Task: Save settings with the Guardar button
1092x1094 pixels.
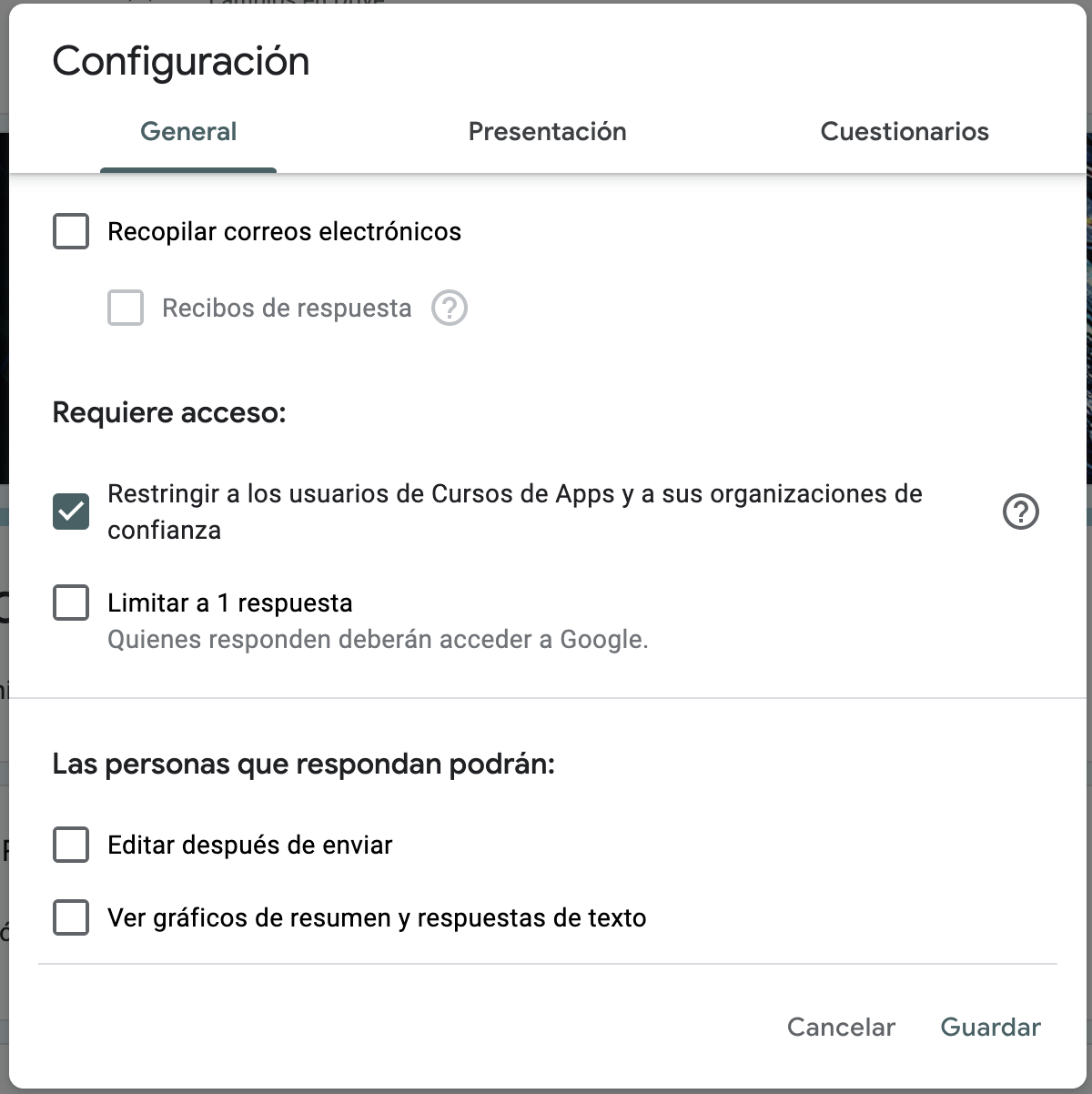Action: pos(990,1028)
